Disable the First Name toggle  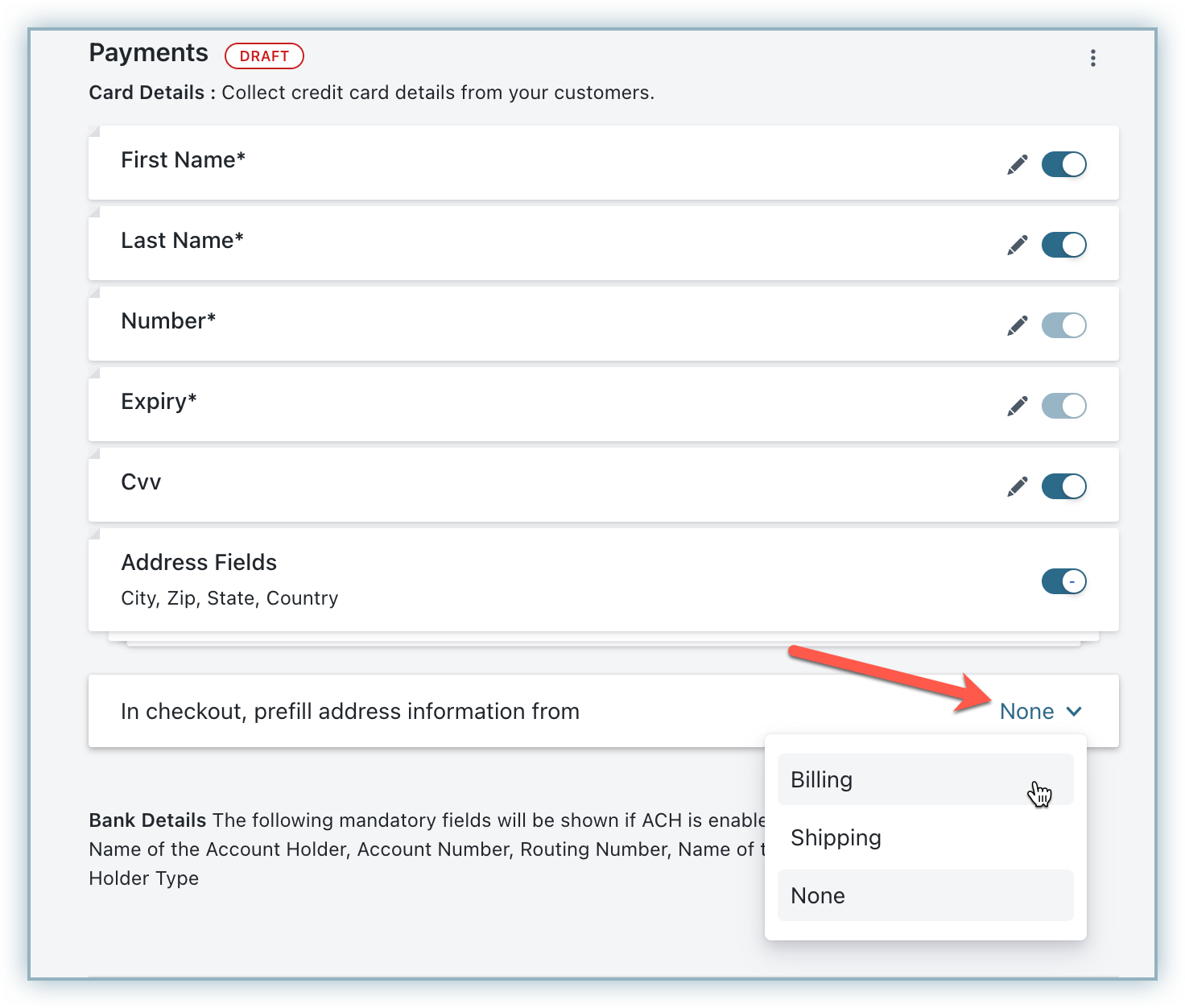(x=1063, y=164)
